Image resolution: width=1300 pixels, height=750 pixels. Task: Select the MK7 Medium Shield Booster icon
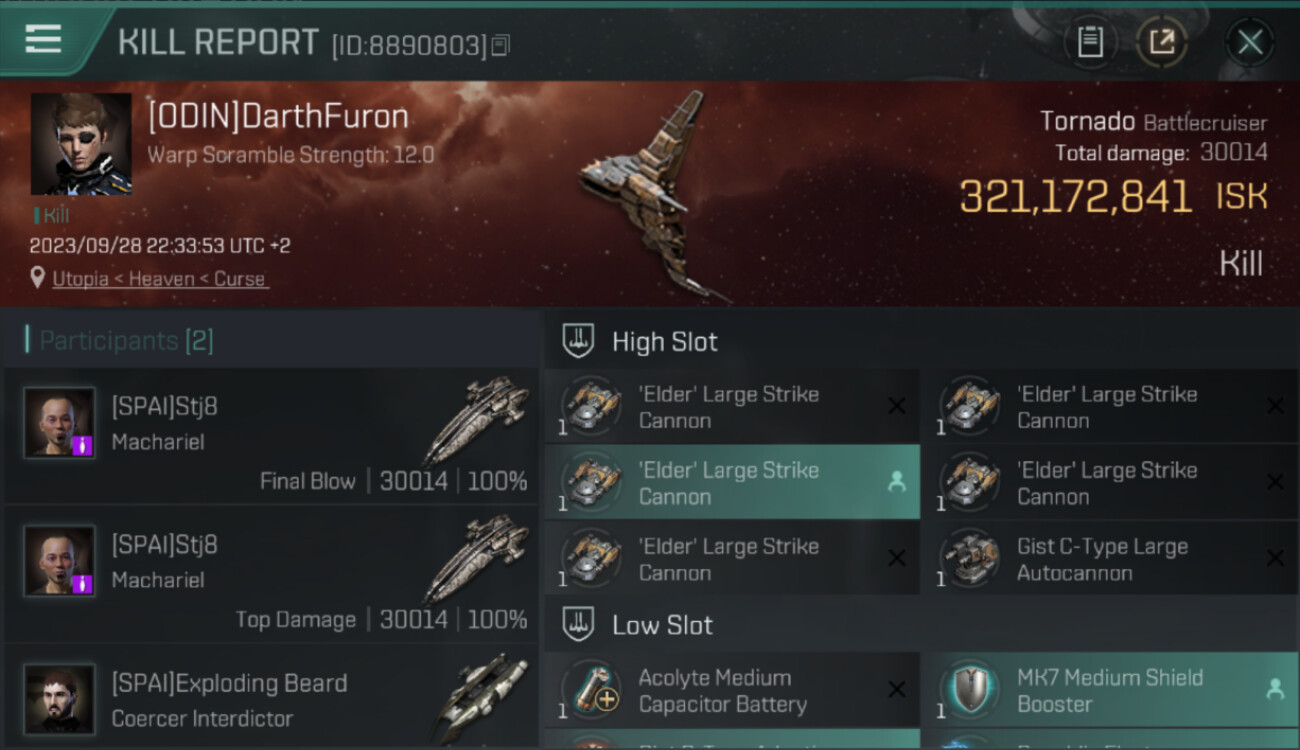click(x=971, y=691)
